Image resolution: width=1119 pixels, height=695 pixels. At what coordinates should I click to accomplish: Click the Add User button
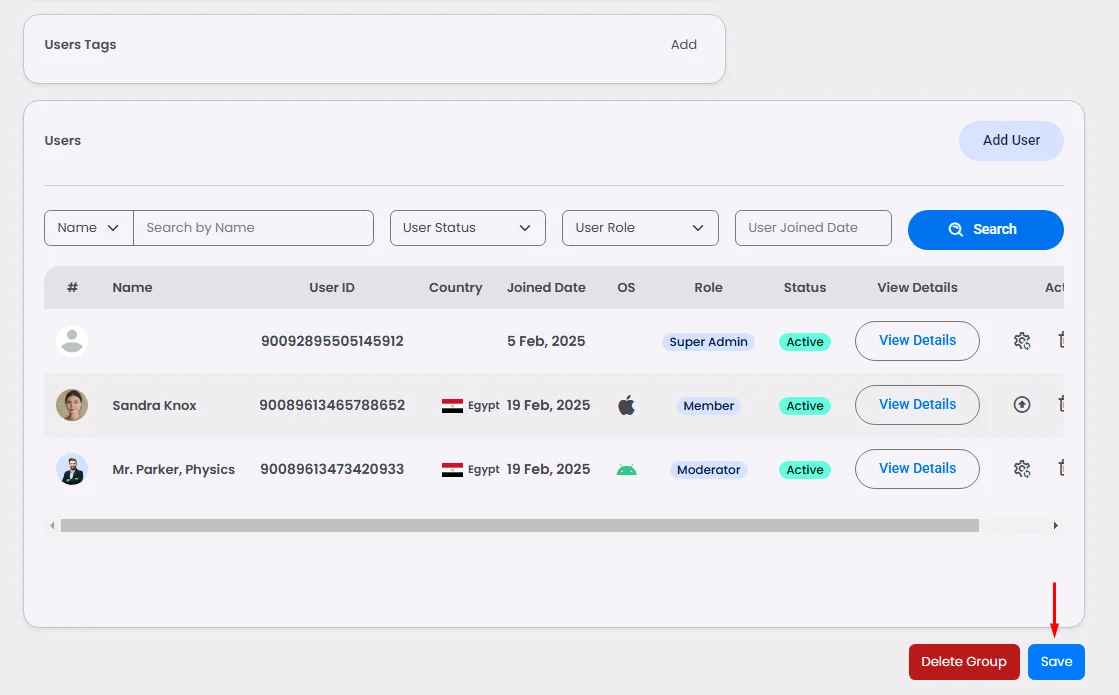click(1011, 141)
